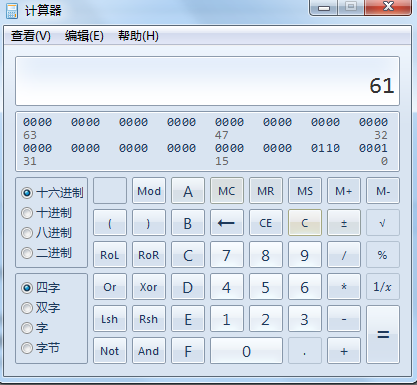417x385 pixels.
Task: Click the minus subtraction button
Action: click(344, 319)
